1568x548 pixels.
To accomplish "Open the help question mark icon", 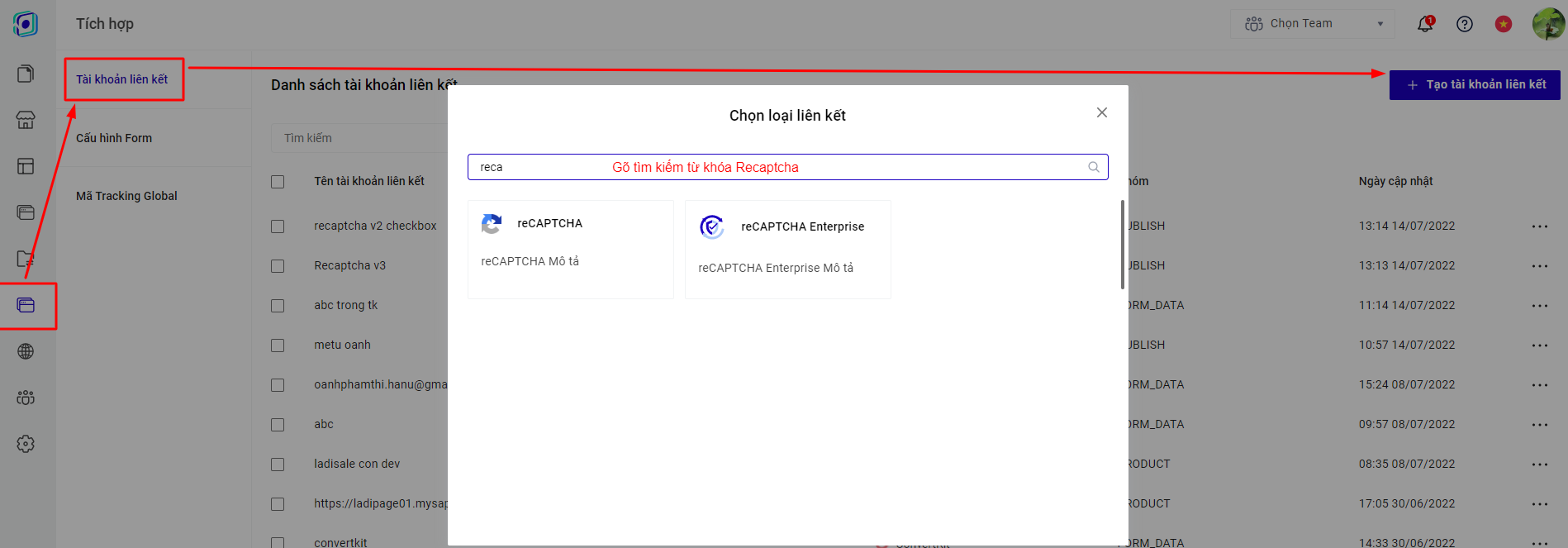I will click(1464, 24).
